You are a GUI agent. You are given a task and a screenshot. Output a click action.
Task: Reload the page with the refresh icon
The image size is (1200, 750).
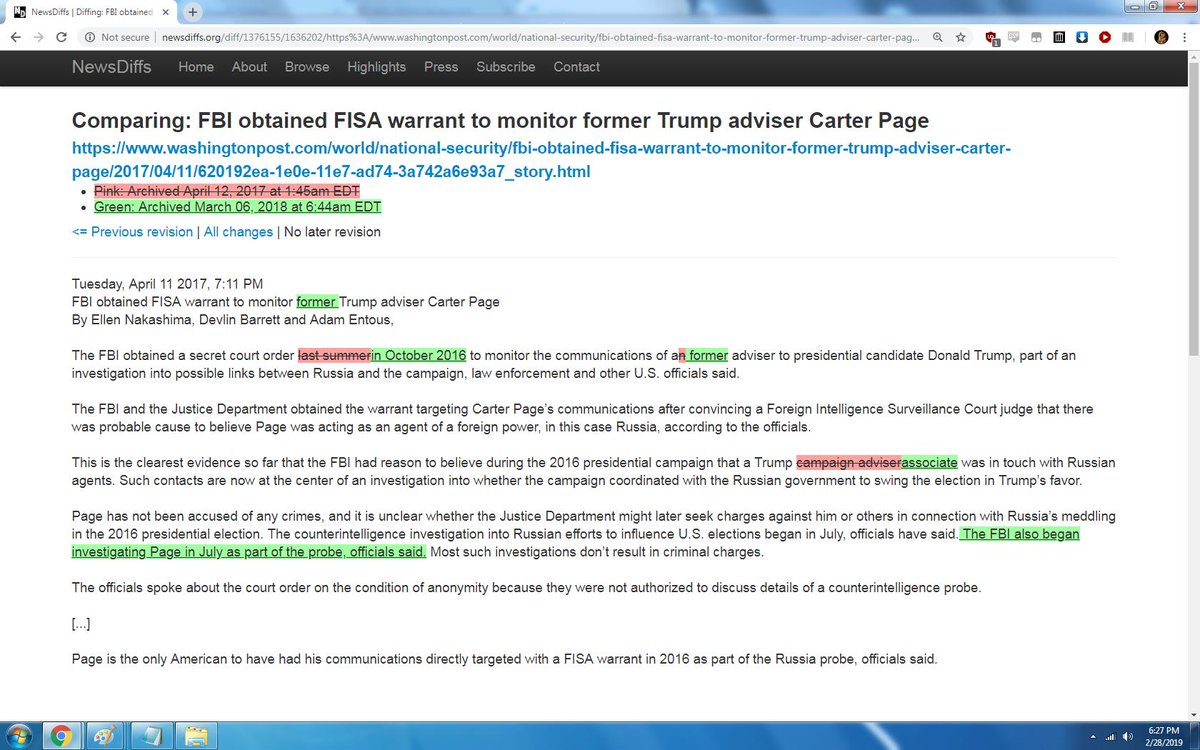[62, 37]
